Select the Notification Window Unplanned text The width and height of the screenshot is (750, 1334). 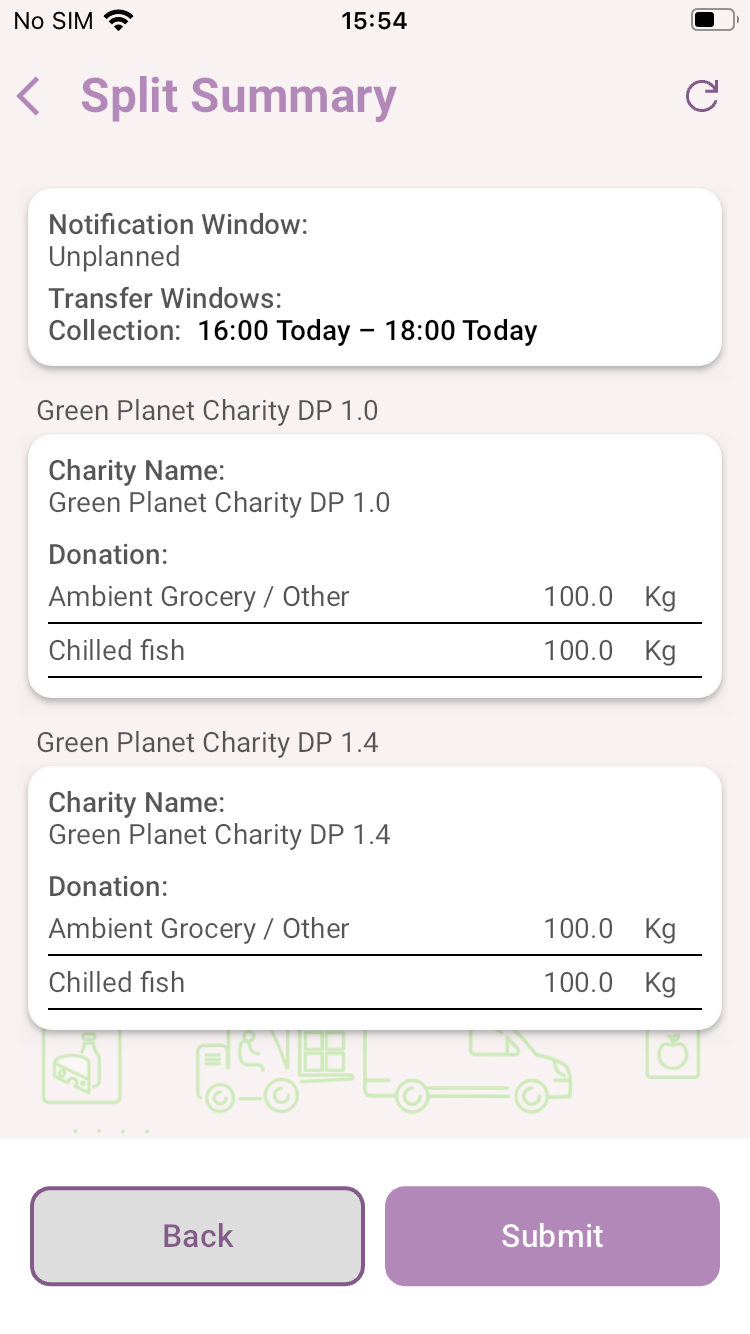(x=114, y=257)
